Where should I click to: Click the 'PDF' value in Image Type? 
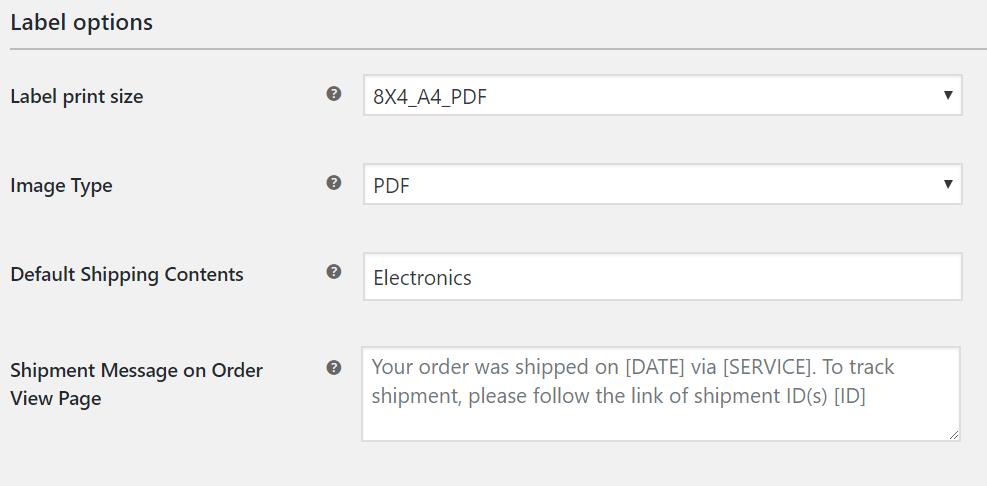click(x=391, y=186)
